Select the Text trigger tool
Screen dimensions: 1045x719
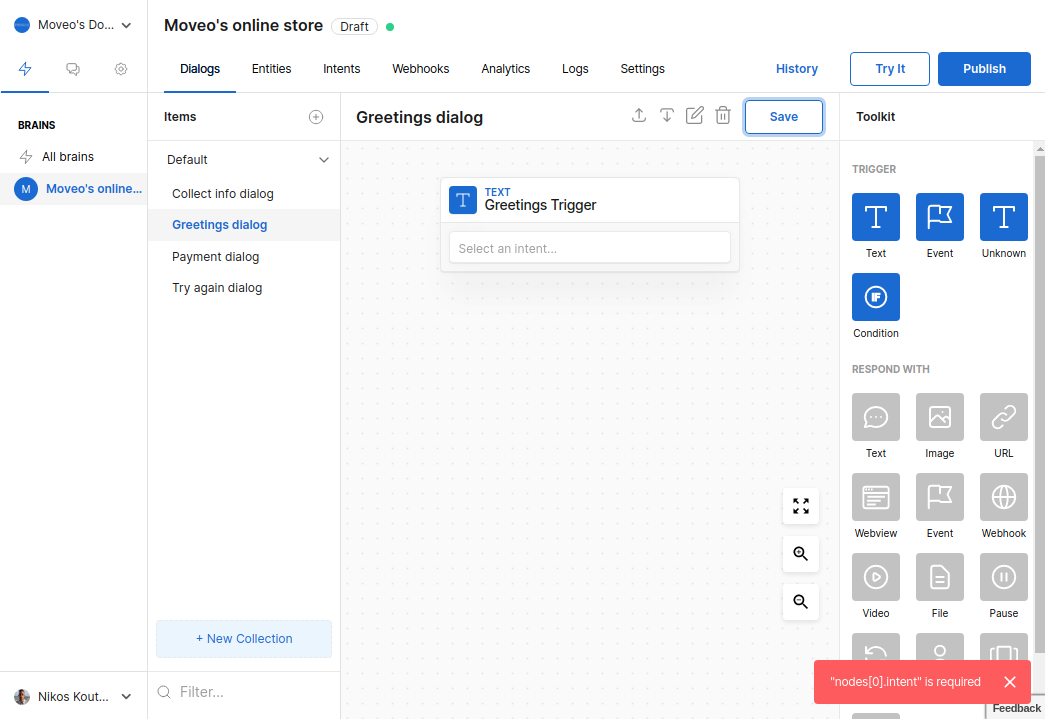[x=876, y=217]
